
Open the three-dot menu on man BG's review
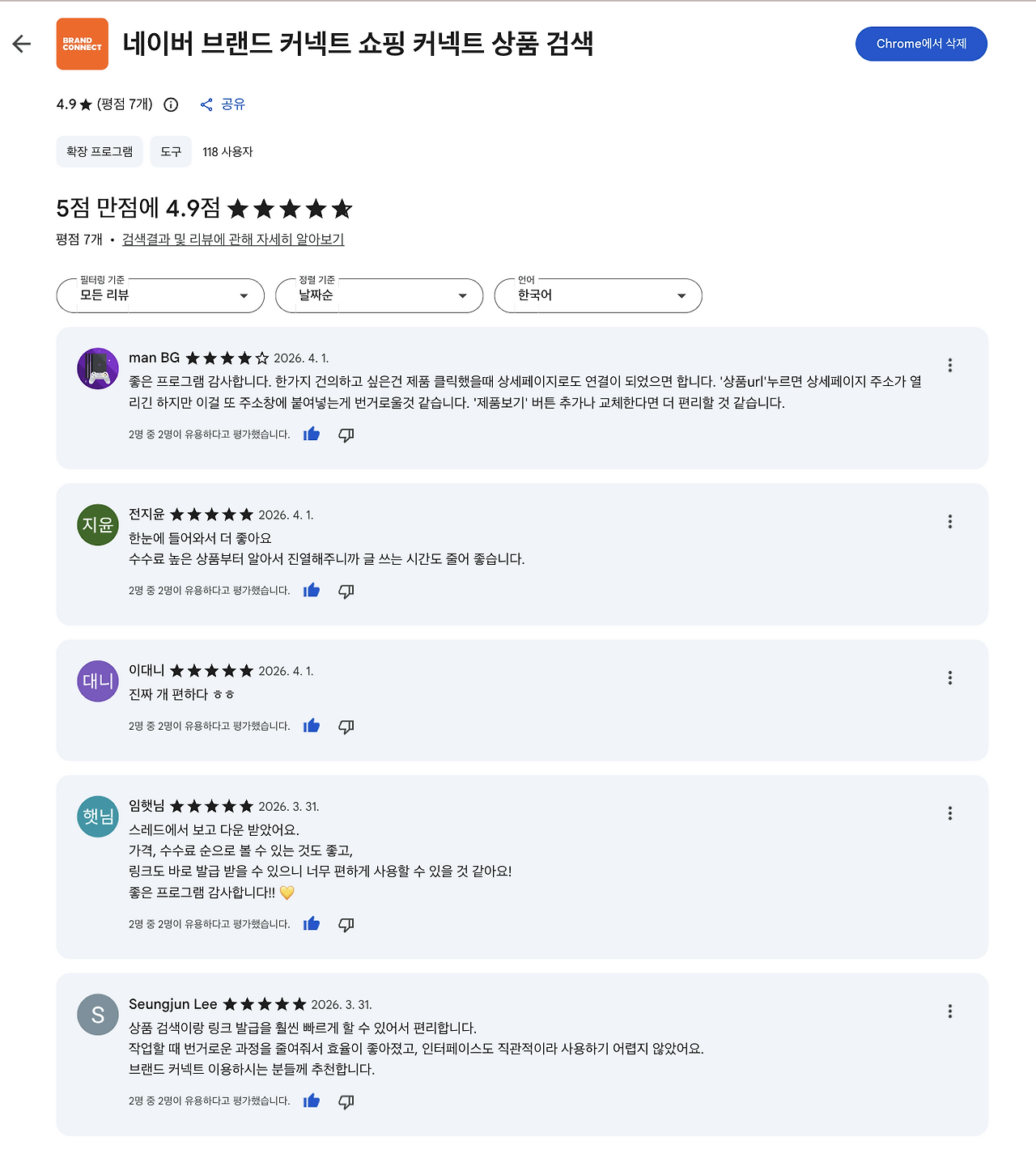point(949,365)
